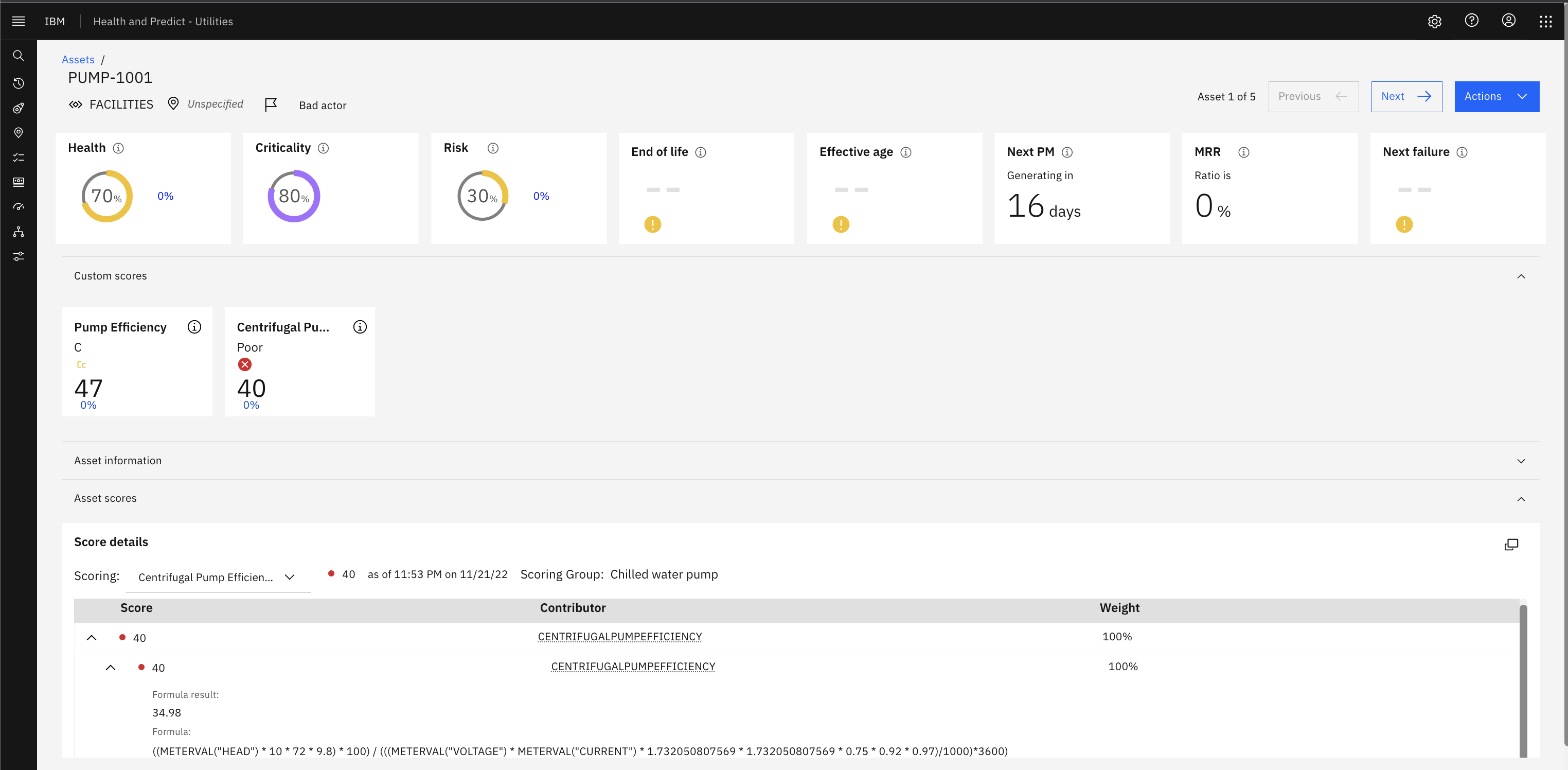This screenshot has width=1568, height=770.
Task: Click the Risk 30% gauge
Action: (x=483, y=196)
